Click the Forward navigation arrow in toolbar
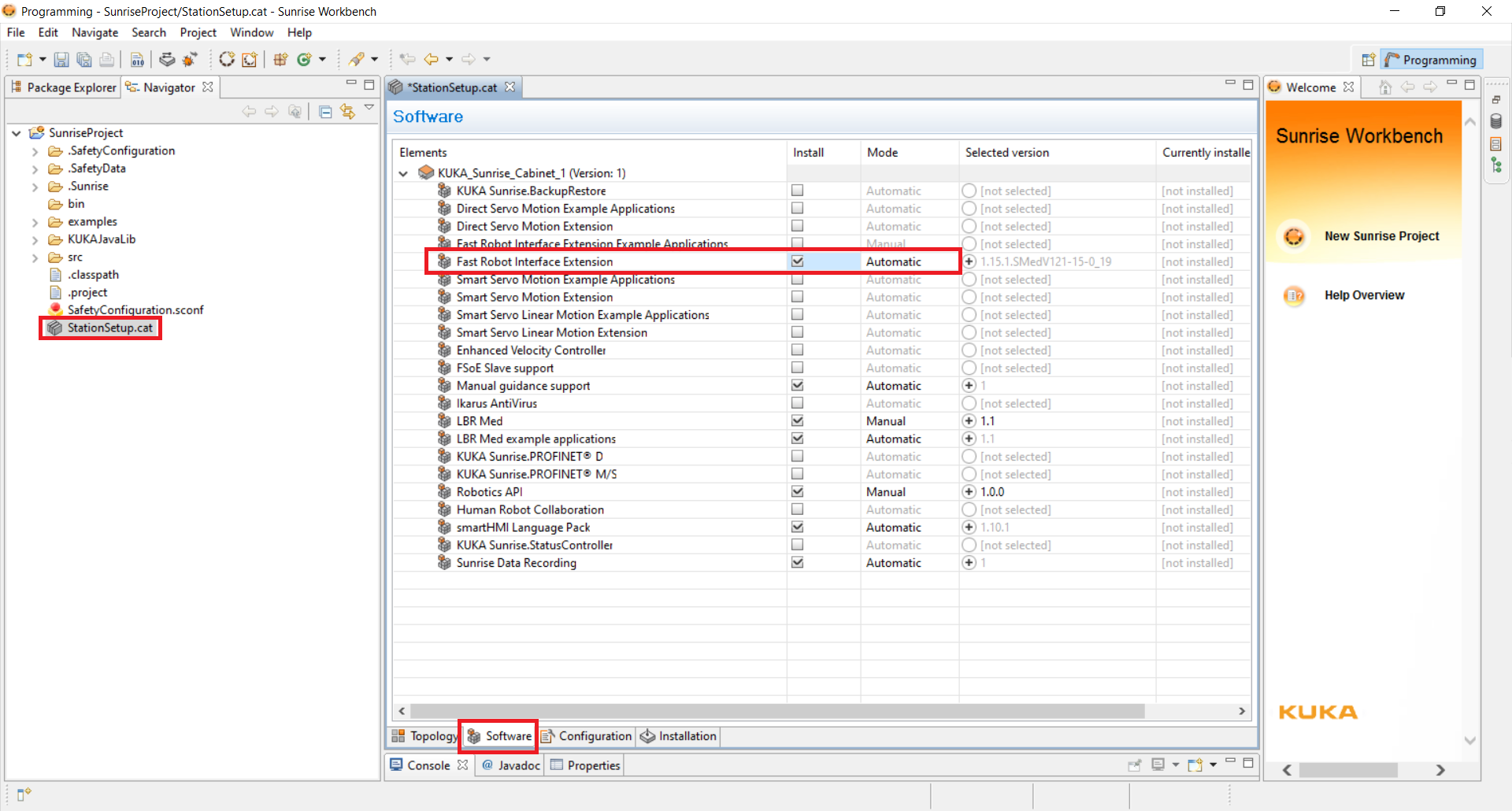Image resolution: width=1512 pixels, height=811 pixels. pos(469,59)
